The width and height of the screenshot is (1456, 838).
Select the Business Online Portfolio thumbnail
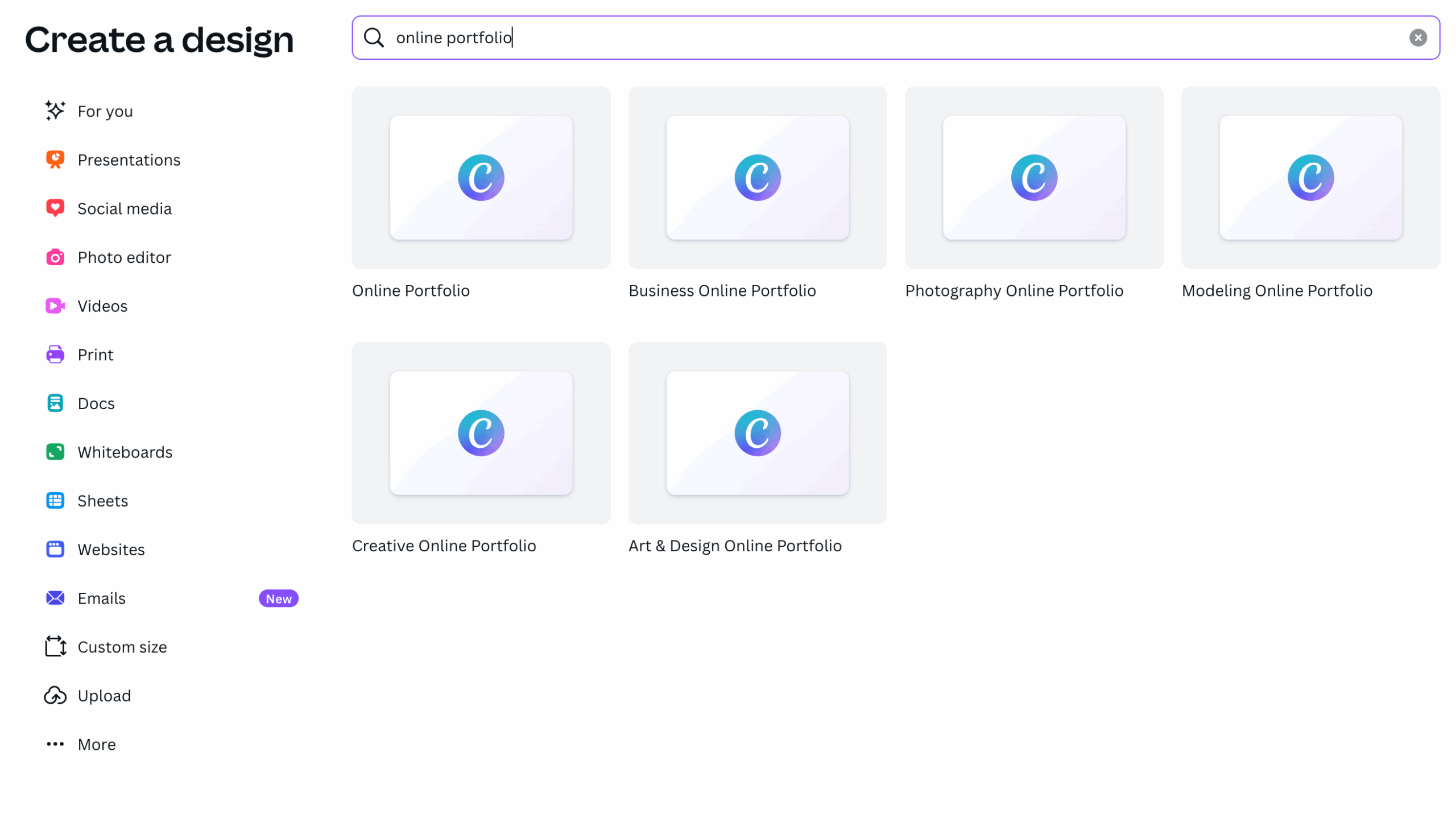point(757,178)
